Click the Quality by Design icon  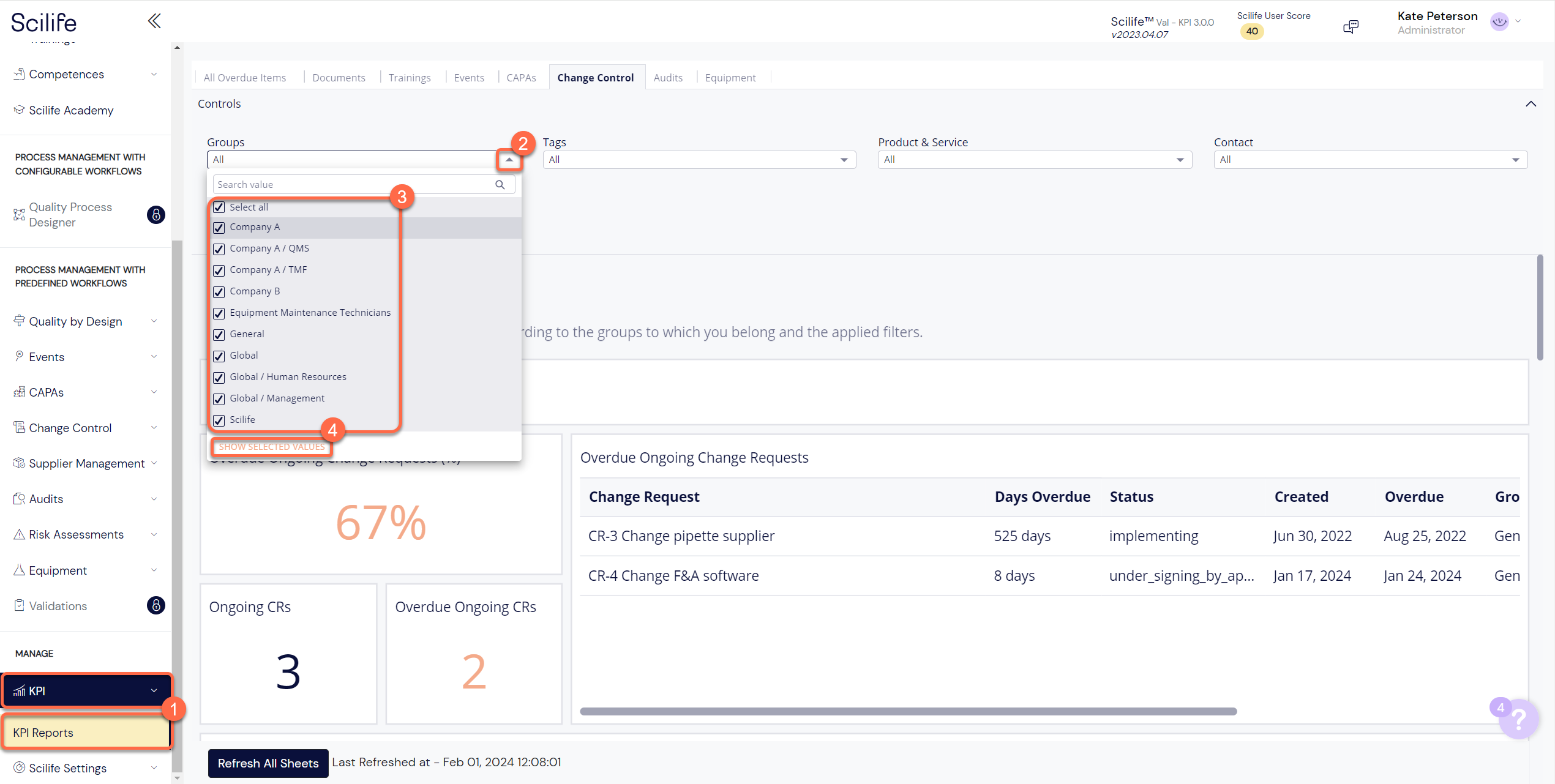[20, 321]
